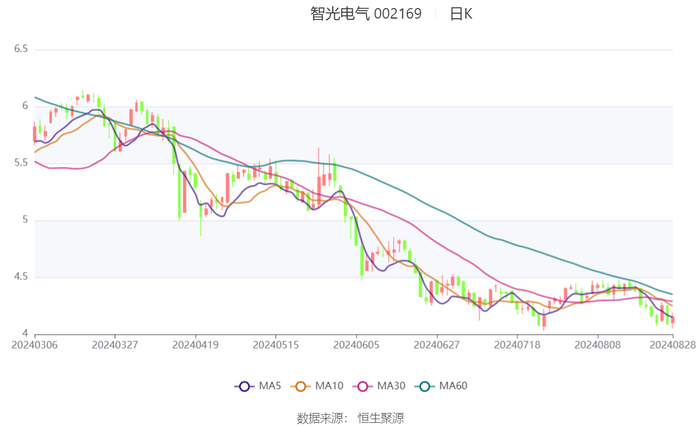
Task: Click the 20240306 date on the x-axis
Action: 35,345
